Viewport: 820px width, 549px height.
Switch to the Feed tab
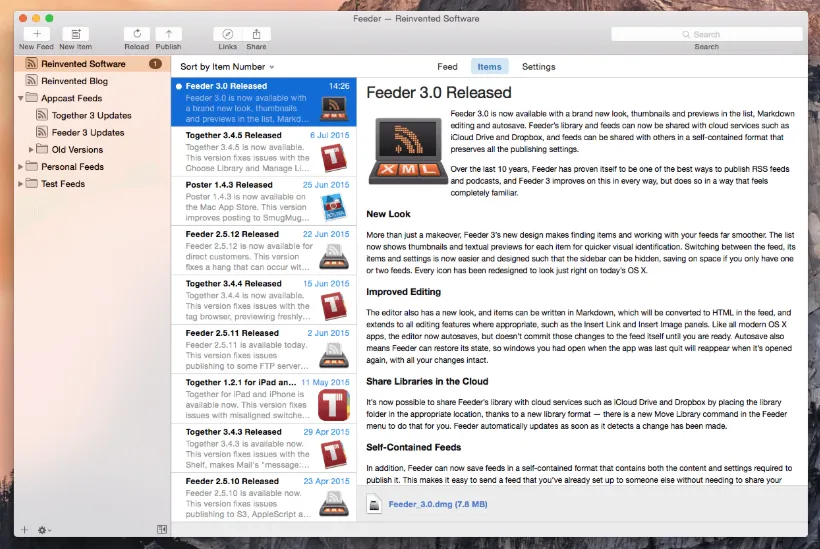[x=447, y=67]
